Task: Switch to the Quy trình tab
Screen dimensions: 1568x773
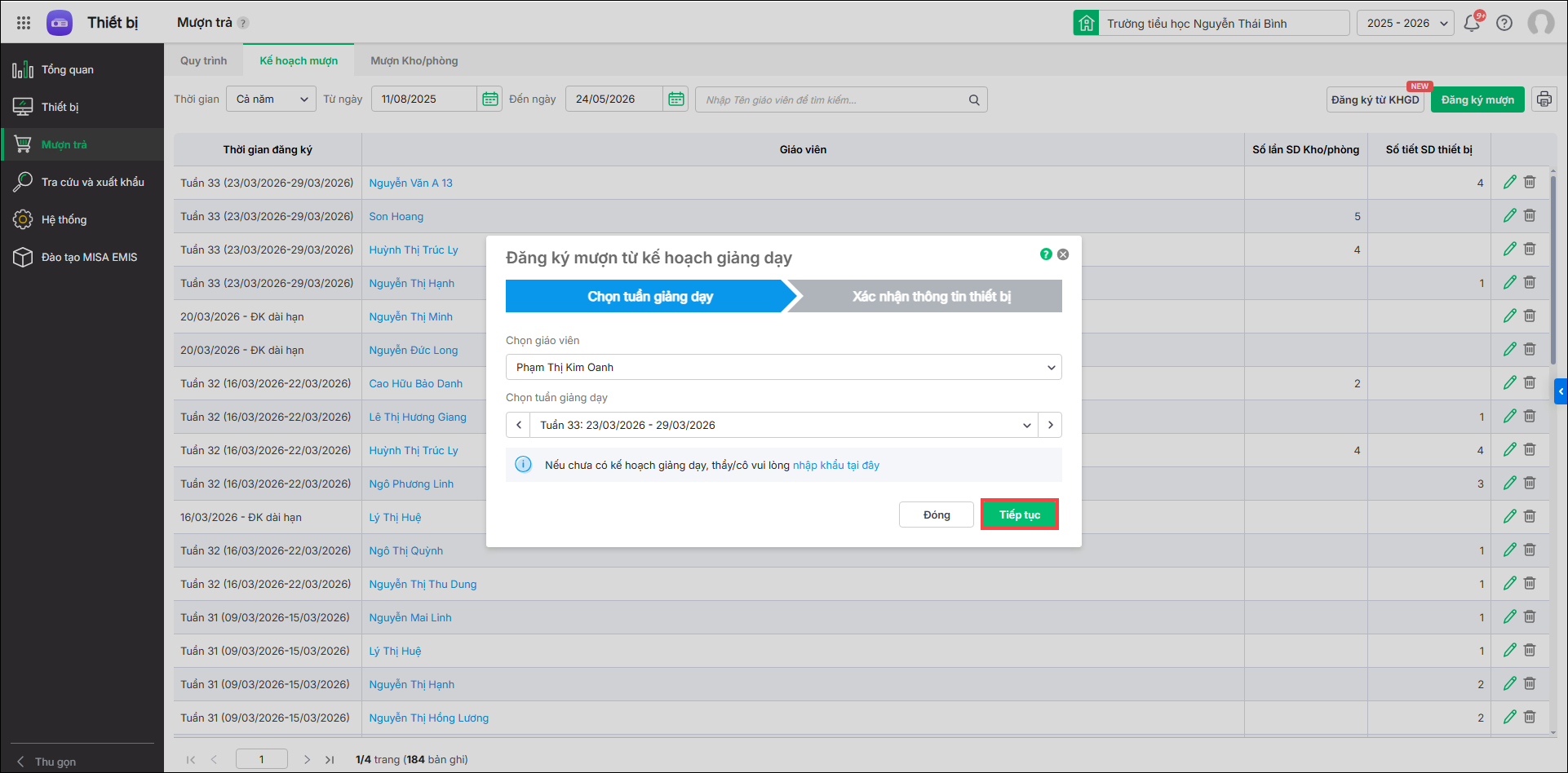Action: pyautogui.click(x=203, y=60)
